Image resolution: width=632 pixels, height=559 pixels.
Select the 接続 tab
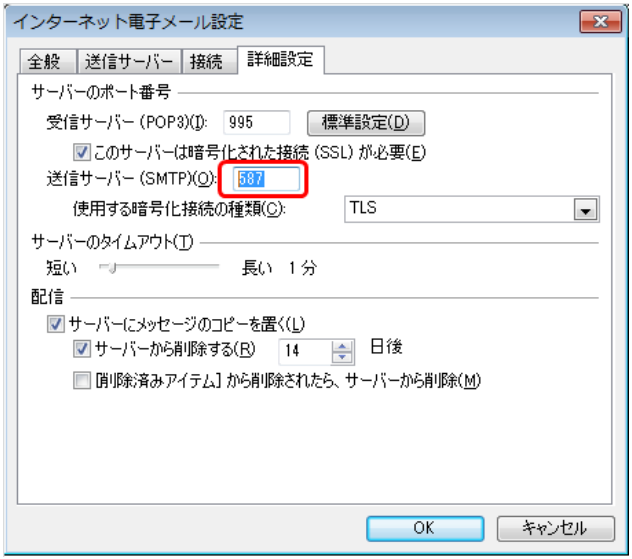coord(206,62)
